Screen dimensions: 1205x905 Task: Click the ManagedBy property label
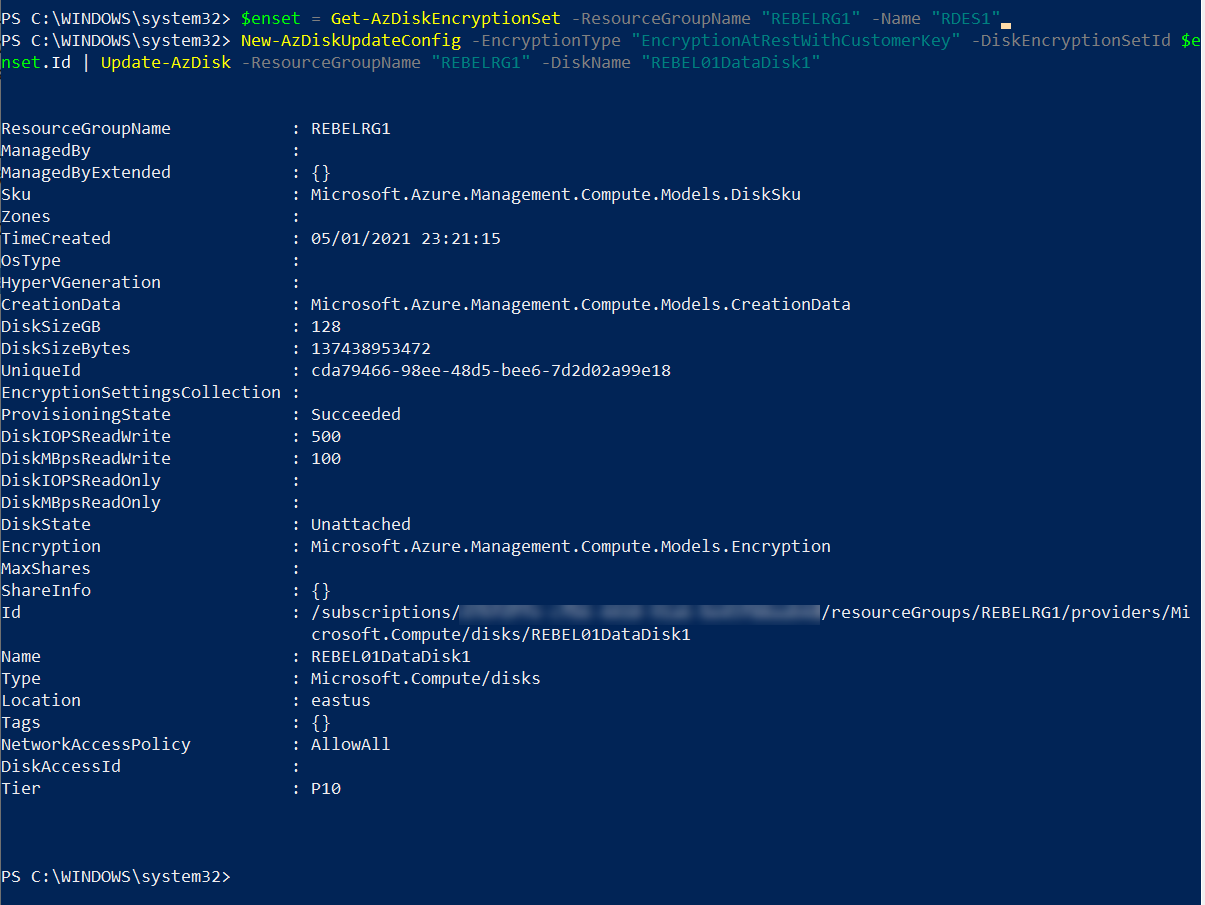(46, 151)
